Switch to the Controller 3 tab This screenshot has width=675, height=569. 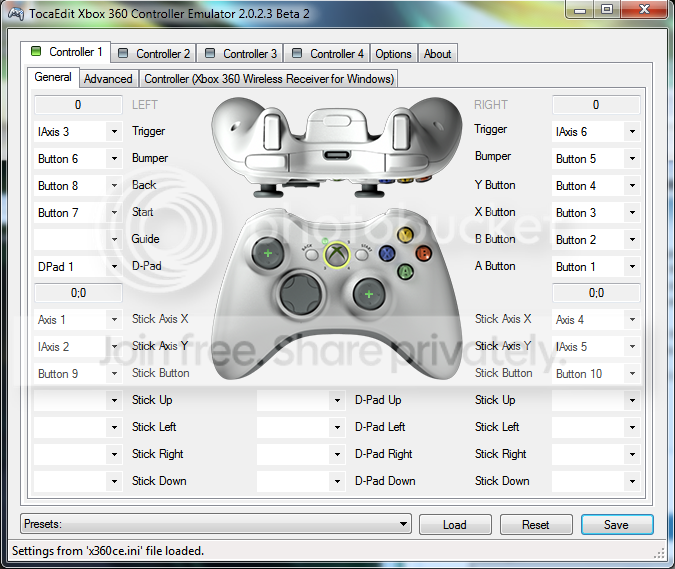[240, 54]
